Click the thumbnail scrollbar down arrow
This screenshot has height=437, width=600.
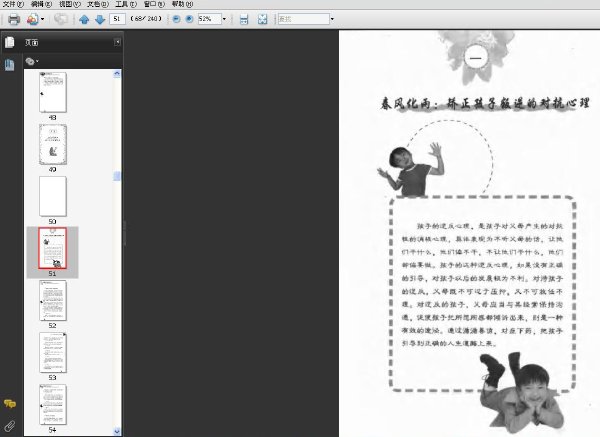click(117, 431)
